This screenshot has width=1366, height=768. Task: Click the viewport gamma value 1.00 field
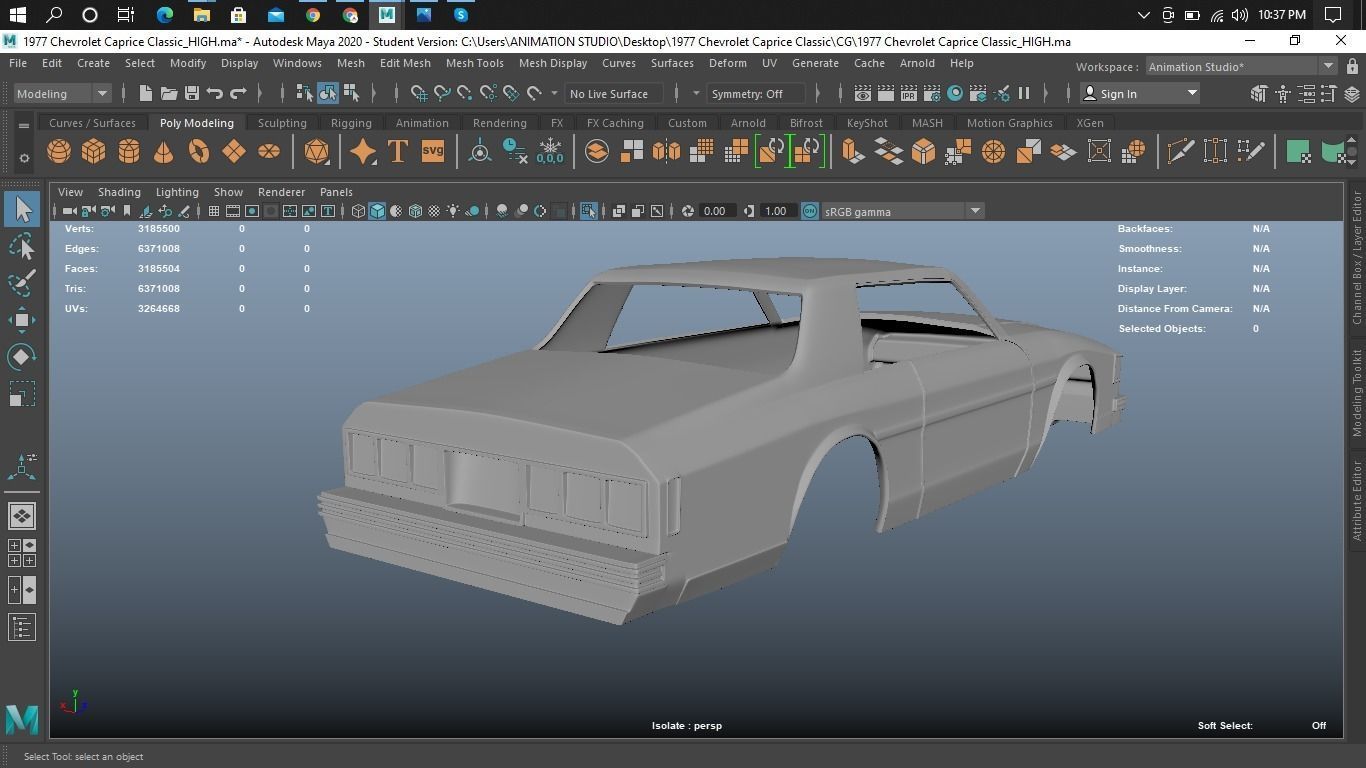777,211
